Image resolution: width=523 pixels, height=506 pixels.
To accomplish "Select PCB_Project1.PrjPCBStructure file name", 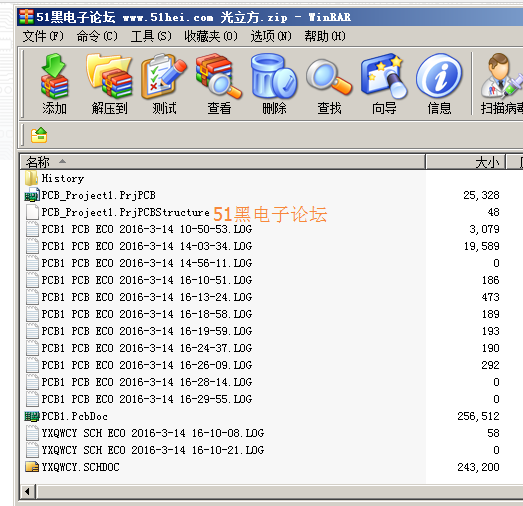I will coord(125,212).
